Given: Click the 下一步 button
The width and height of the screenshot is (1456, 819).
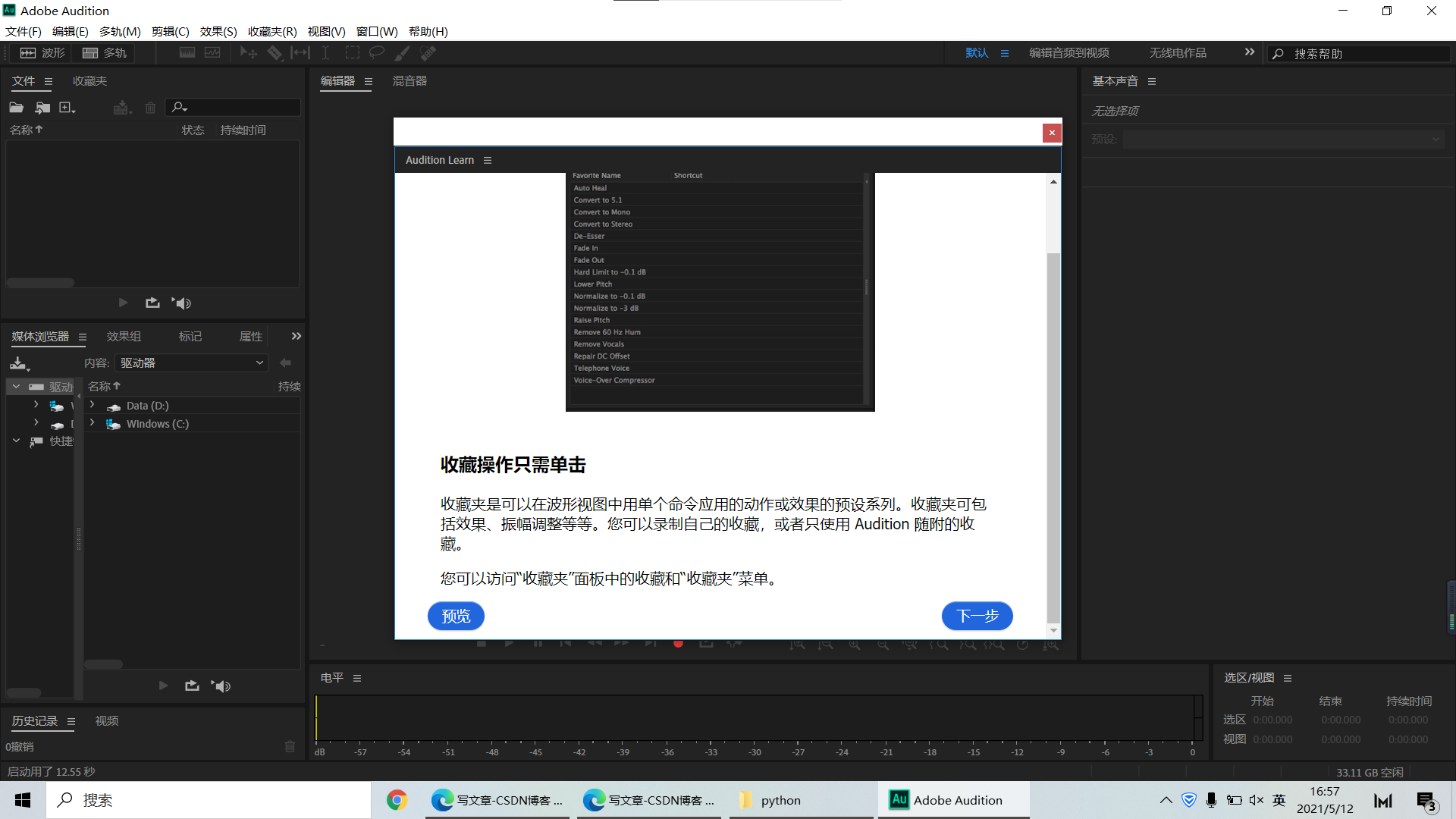Looking at the screenshot, I should tap(977, 616).
